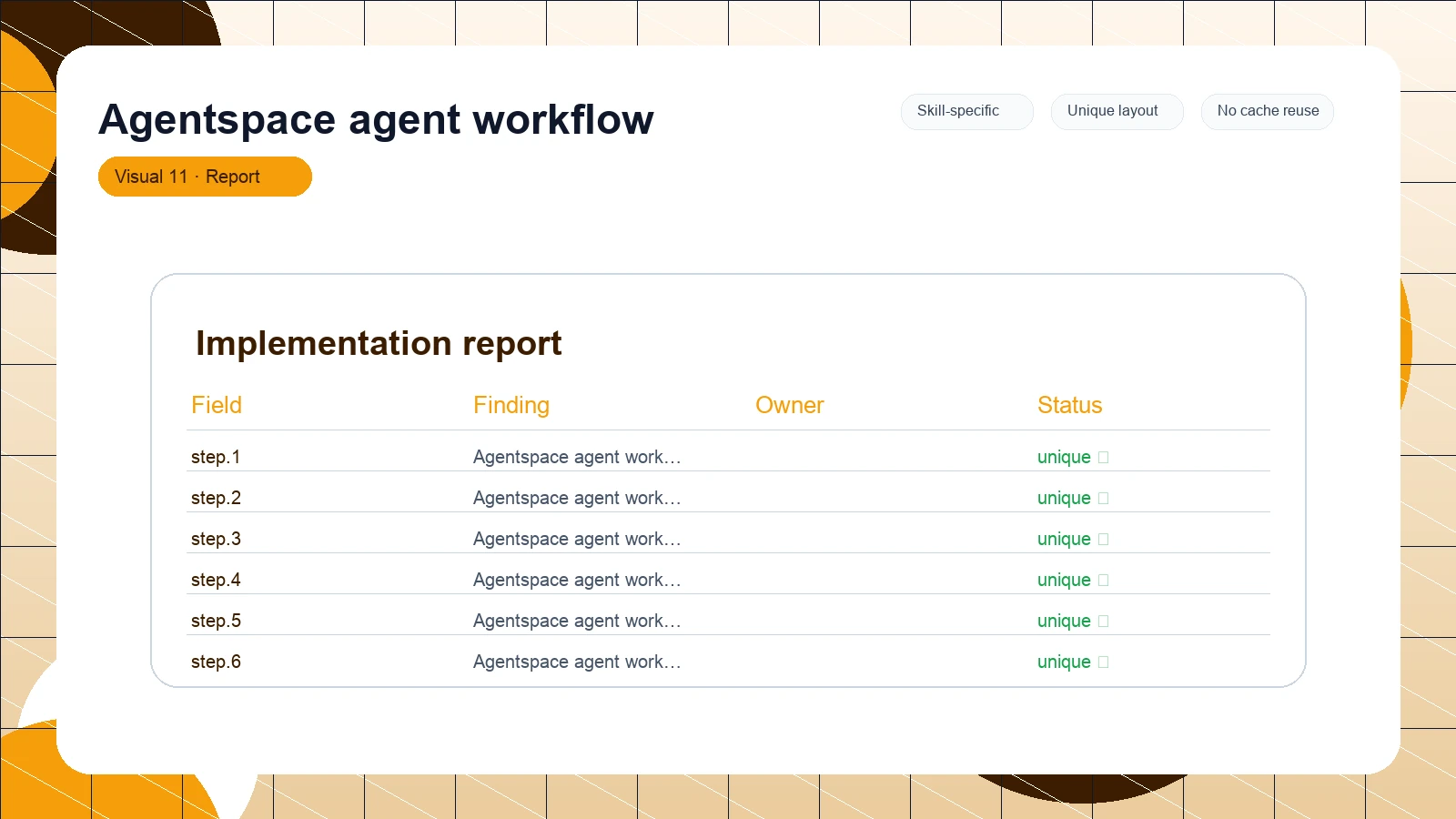The height and width of the screenshot is (819, 1456).
Task: Click the small box icon in step.5 row
Action: (1104, 622)
